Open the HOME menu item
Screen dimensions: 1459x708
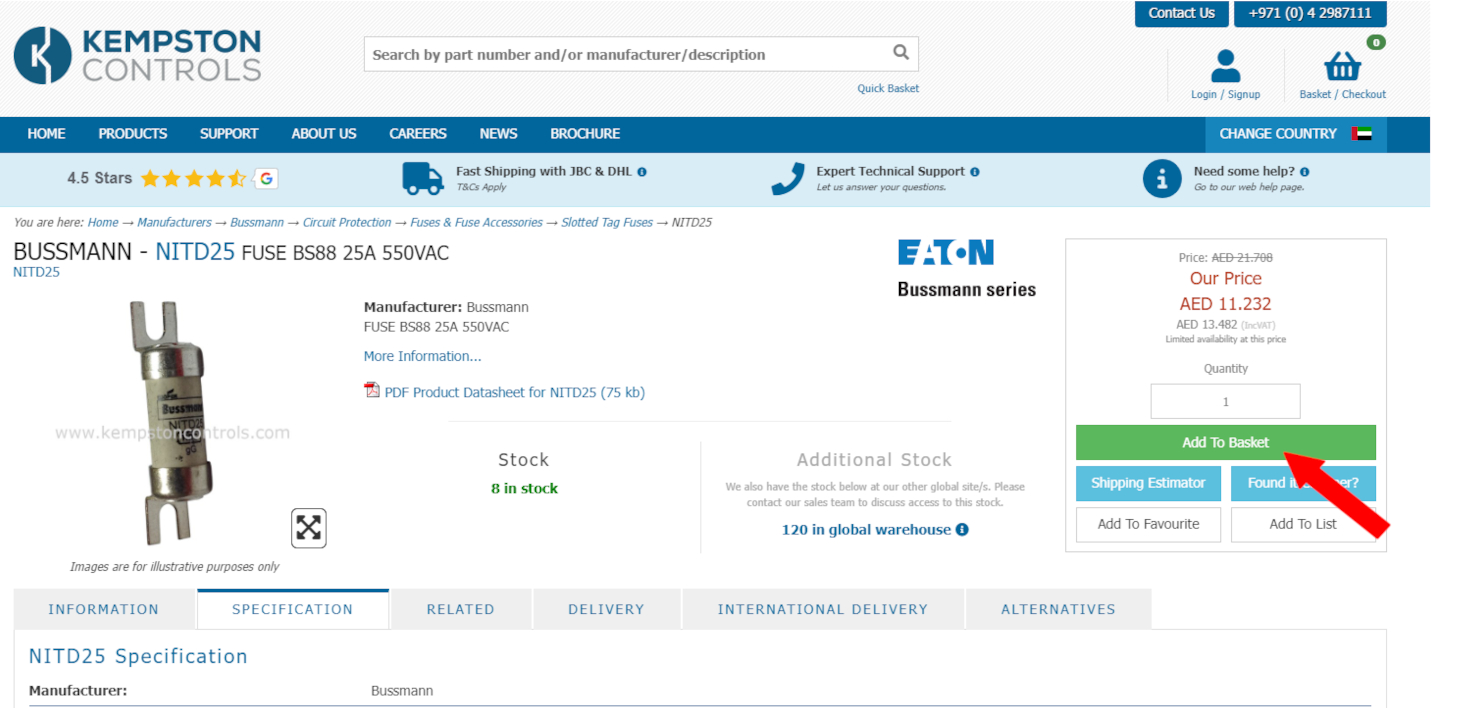46,134
